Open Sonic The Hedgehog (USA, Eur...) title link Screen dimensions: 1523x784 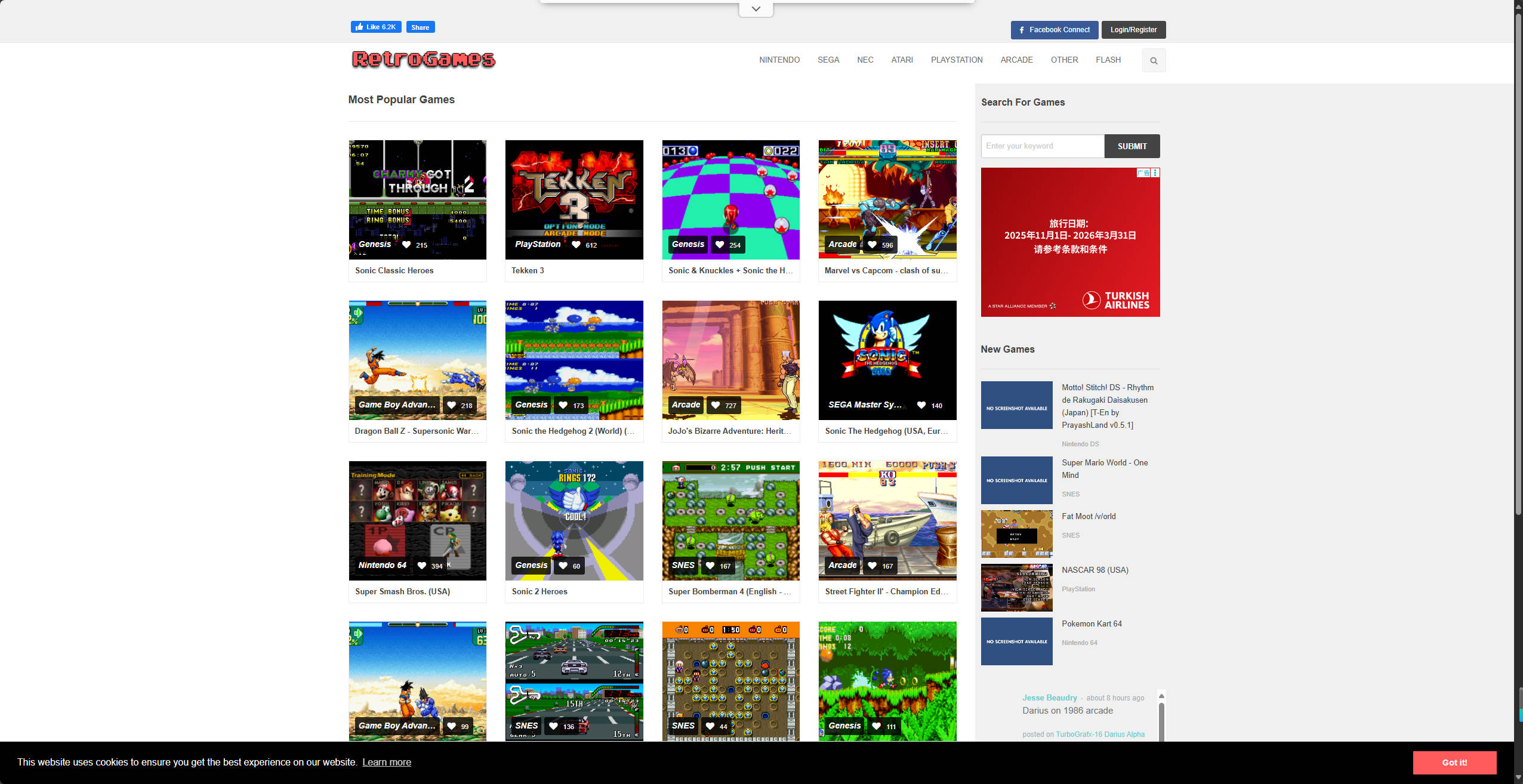pos(887,431)
